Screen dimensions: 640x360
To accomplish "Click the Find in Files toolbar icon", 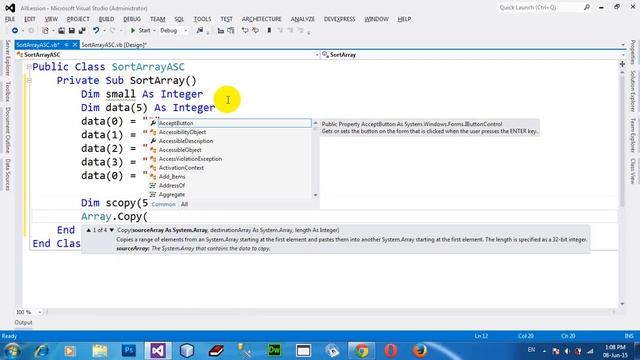I will tap(200, 31).
